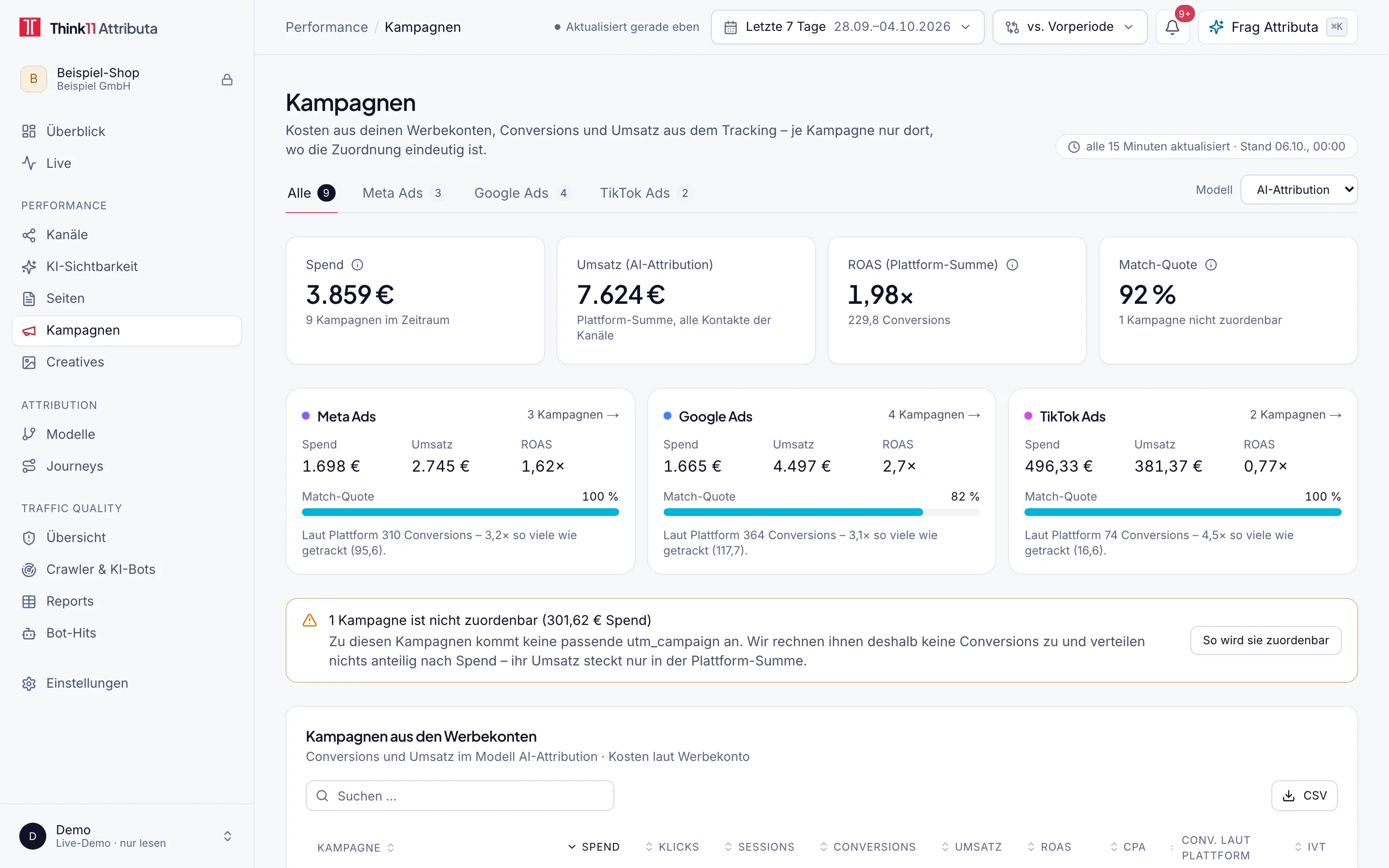The height and width of the screenshot is (868, 1389).
Task: Click the warning triangle in the alert
Action: click(x=309, y=620)
